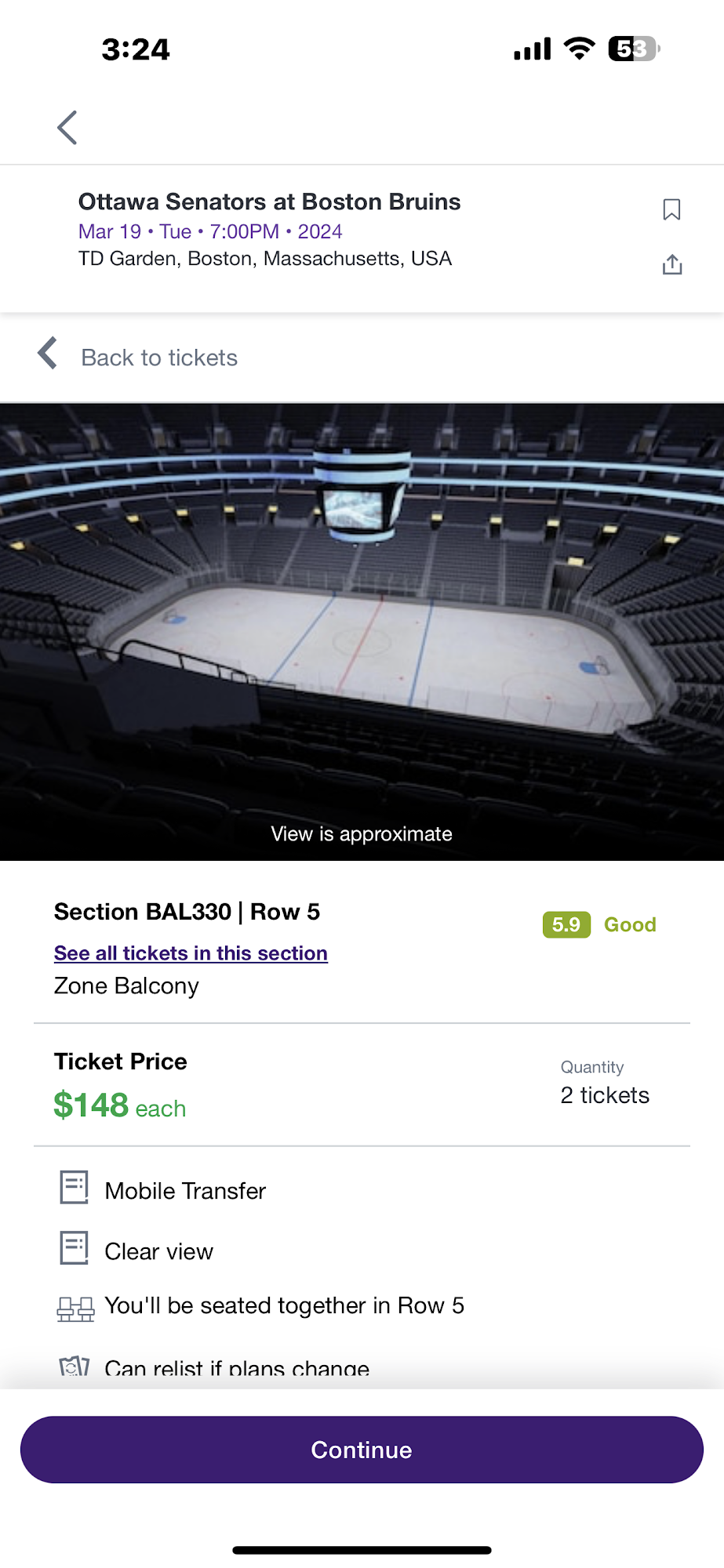This screenshot has height=1568, width=724.
Task: Tap the Mobile Transfer ticket icon
Action: tap(75, 1187)
